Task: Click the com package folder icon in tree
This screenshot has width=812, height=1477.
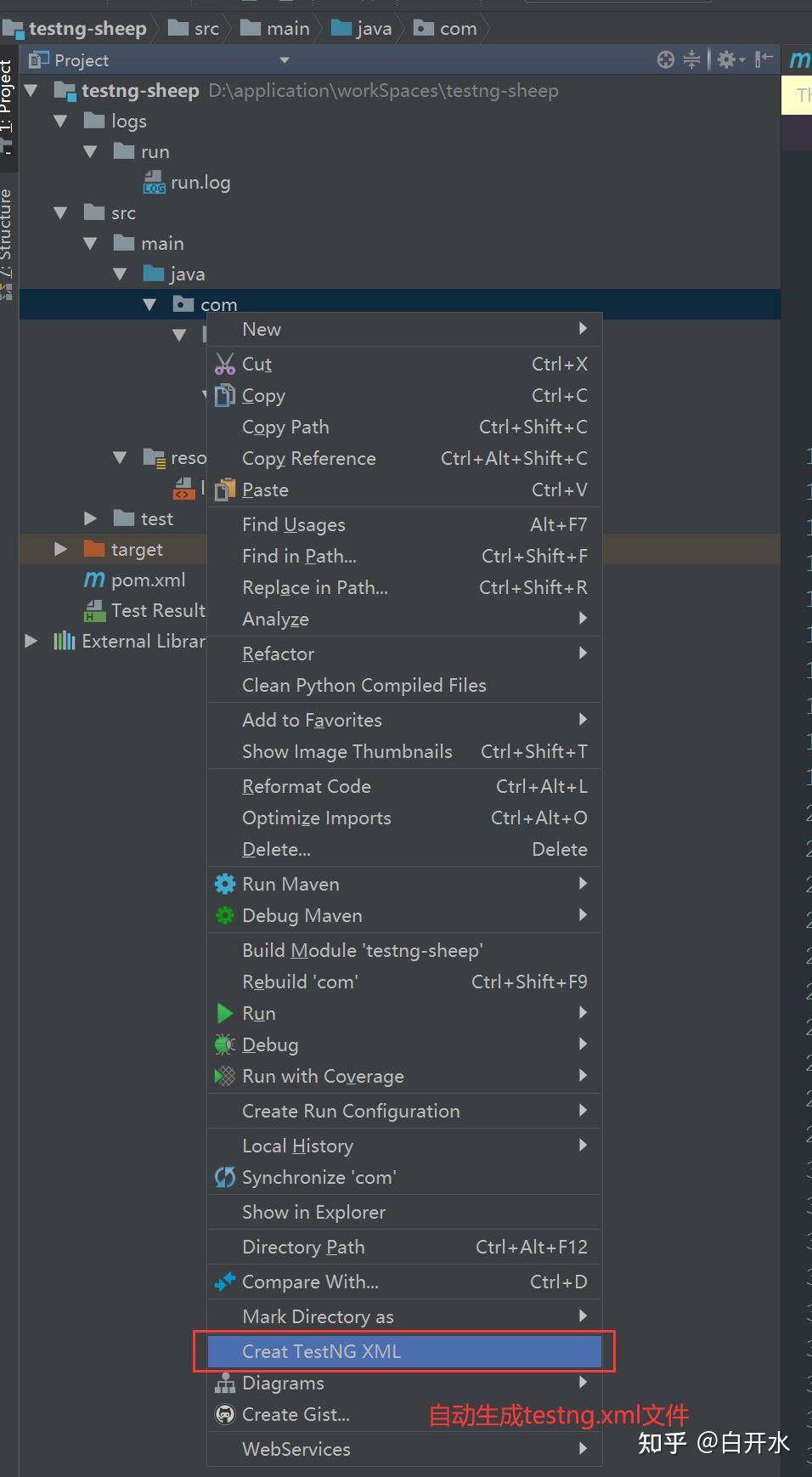Action: point(183,303)
